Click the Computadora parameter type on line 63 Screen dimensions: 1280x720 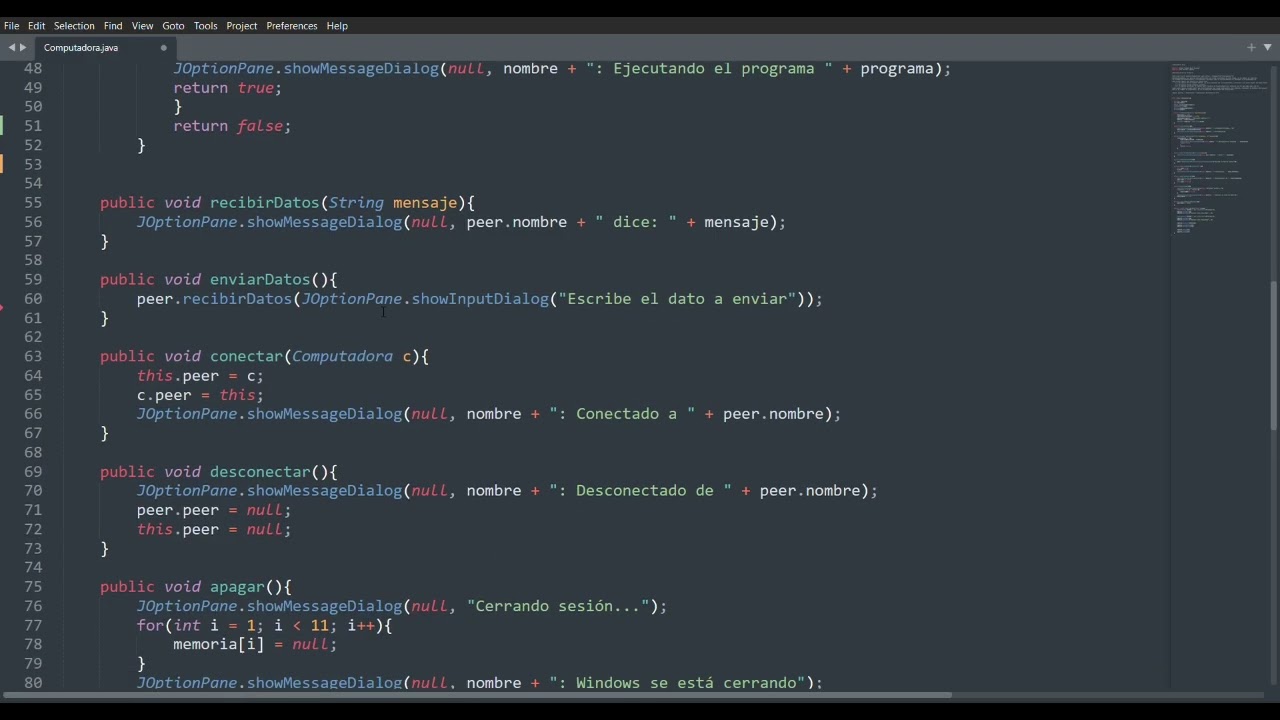[342, 357]
